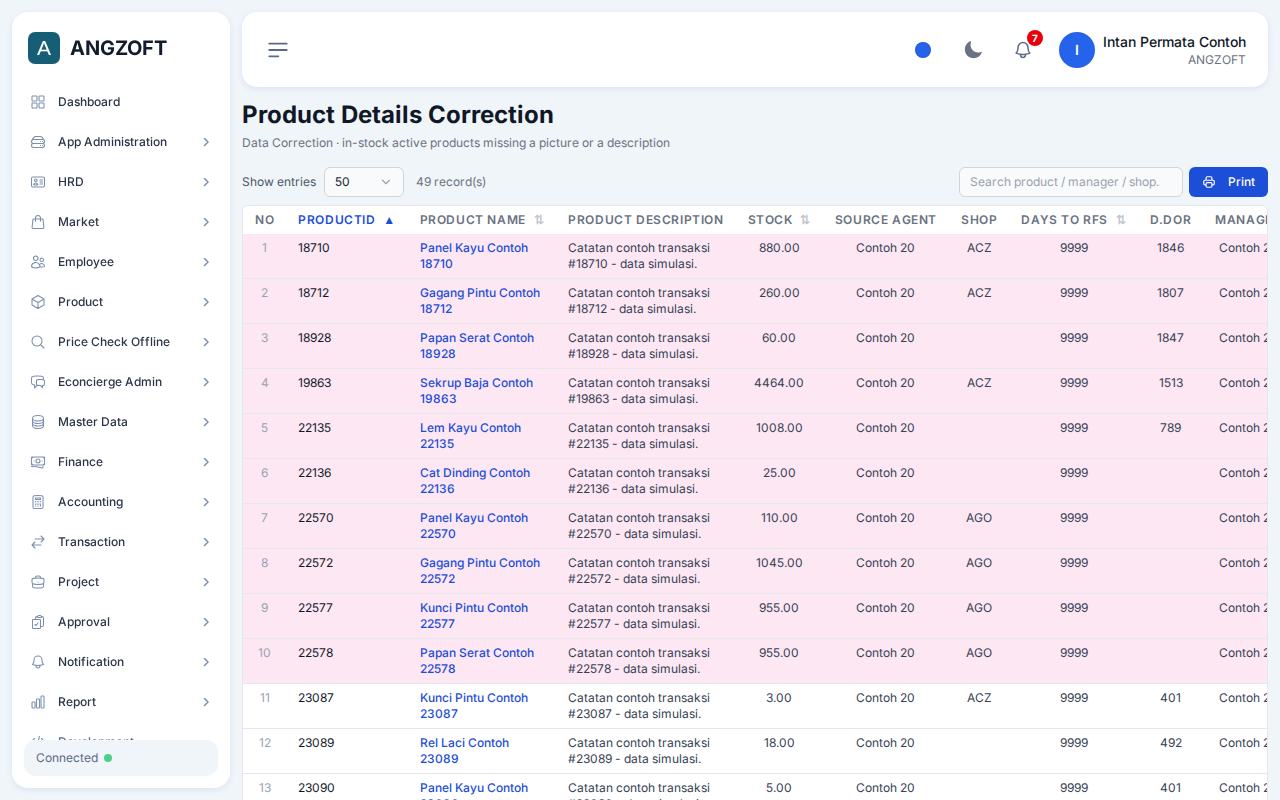Viewport: 1280px width, 800px height.
Task: Click the Product box icon
Action: coord(38,302)
